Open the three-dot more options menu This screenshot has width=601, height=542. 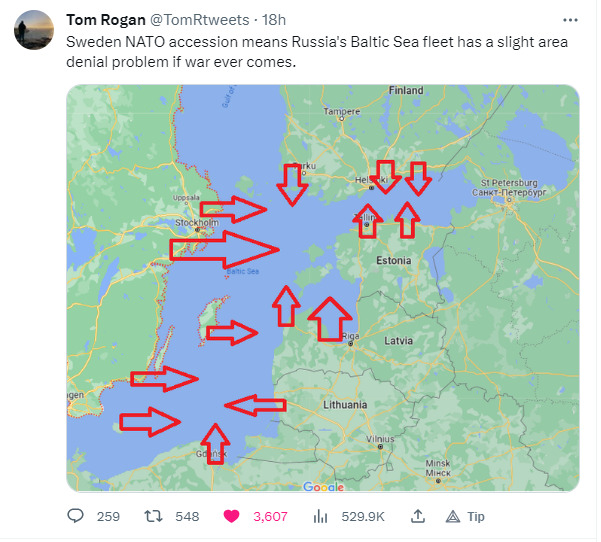click(570, 20)
